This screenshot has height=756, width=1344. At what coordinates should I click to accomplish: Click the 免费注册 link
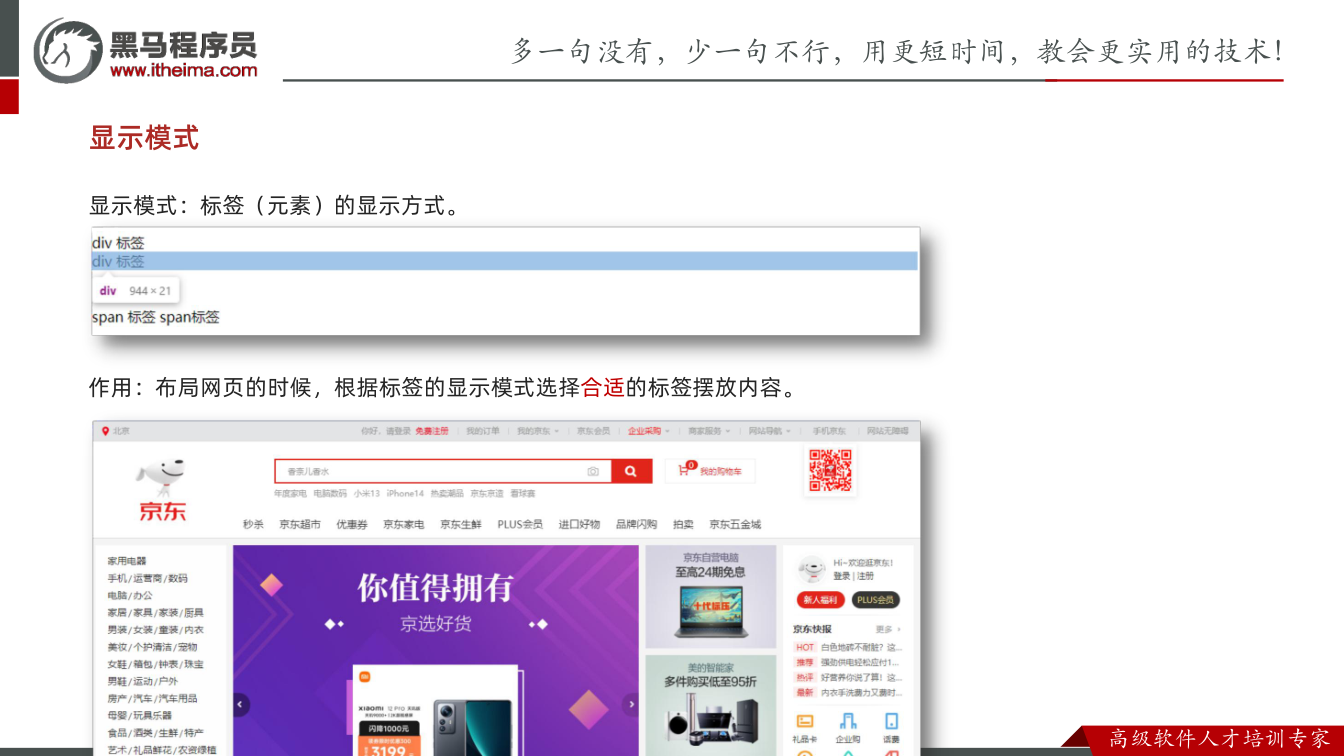click(x=432, y=431)
